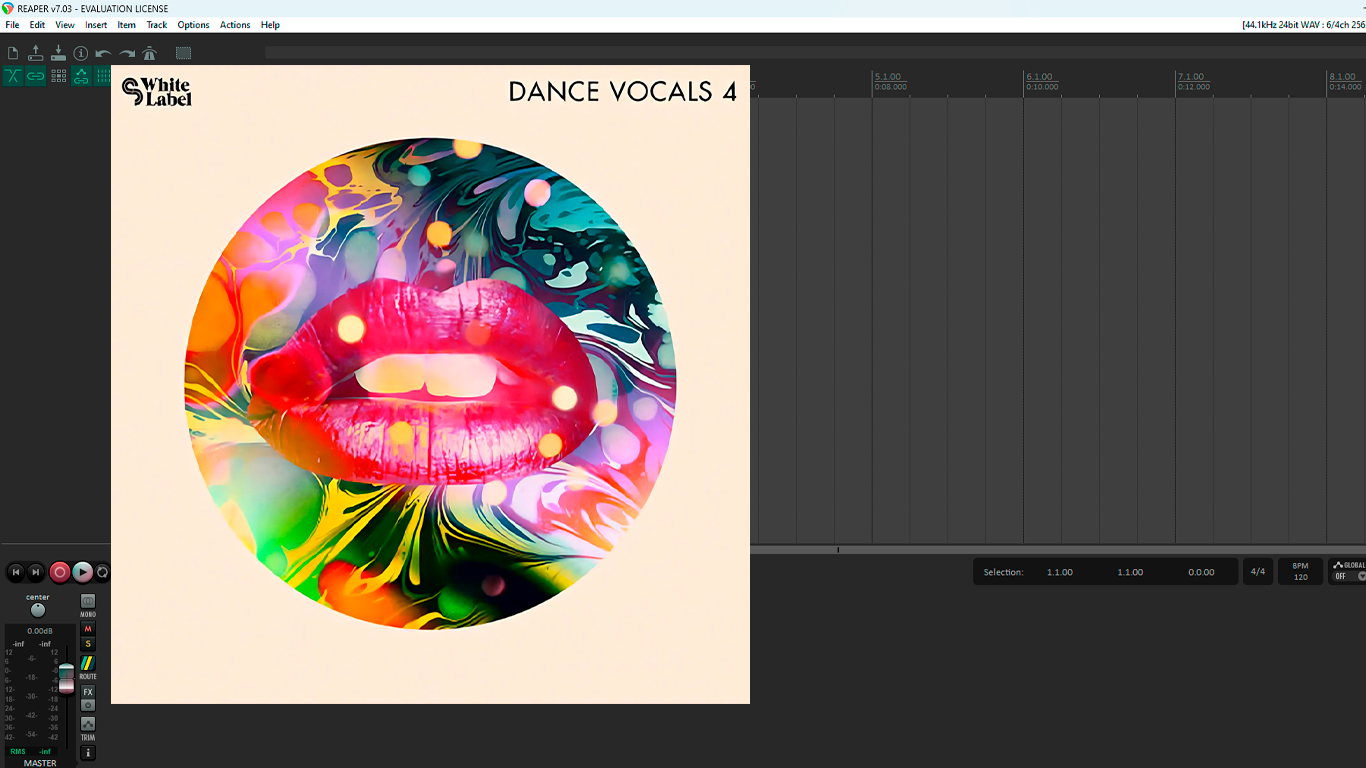The image size is (1366, 768).
Task: Click the master track info i icon
Action: pos(88,752)
